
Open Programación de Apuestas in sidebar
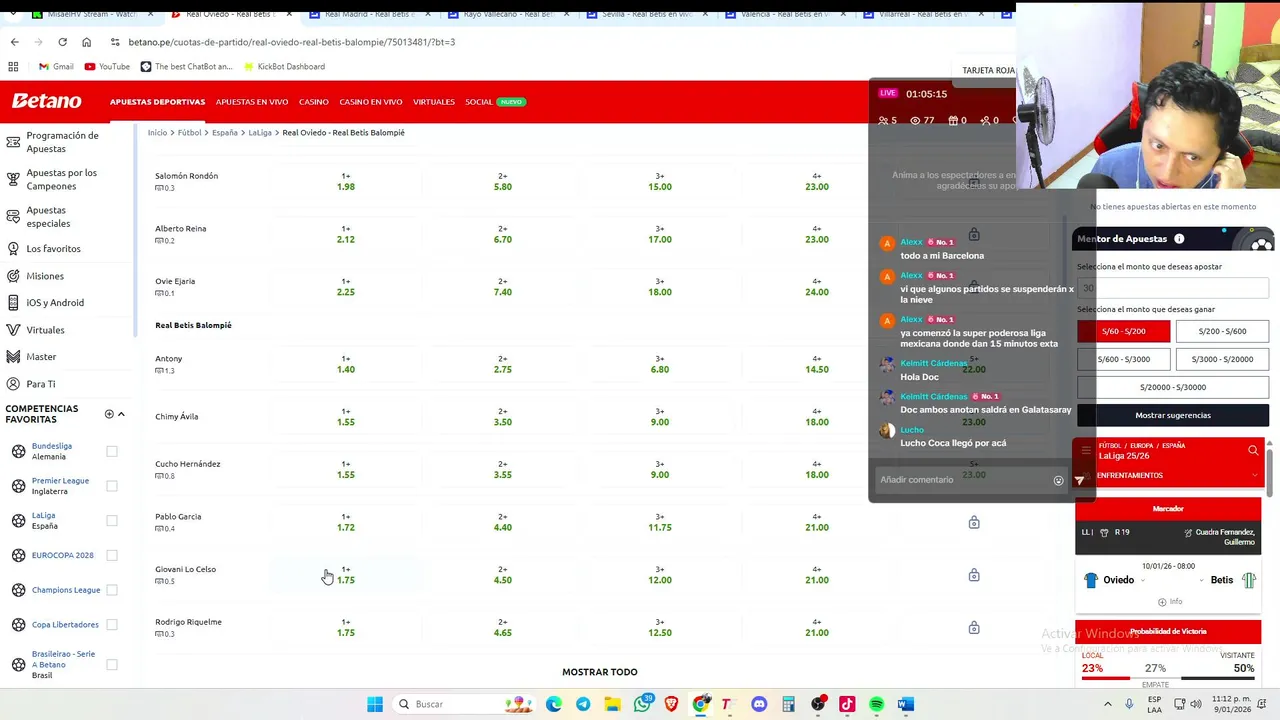click(x=62, y=142)
